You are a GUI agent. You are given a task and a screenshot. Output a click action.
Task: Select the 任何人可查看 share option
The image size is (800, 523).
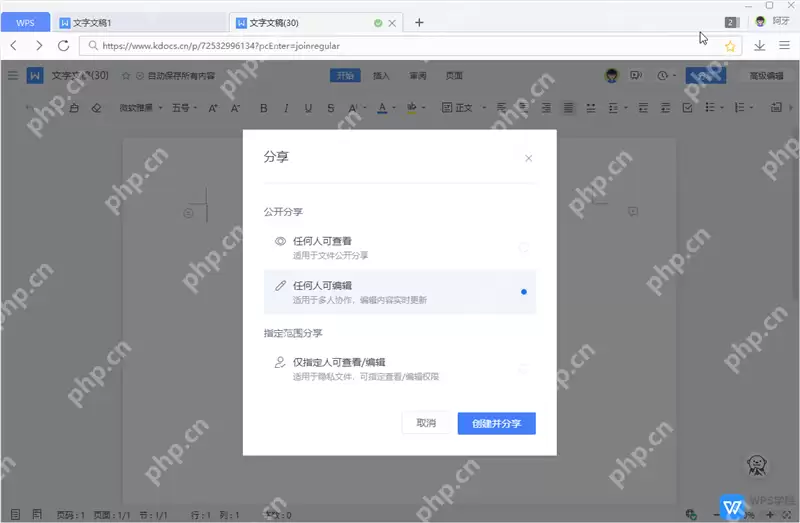[x=399, y=247]
